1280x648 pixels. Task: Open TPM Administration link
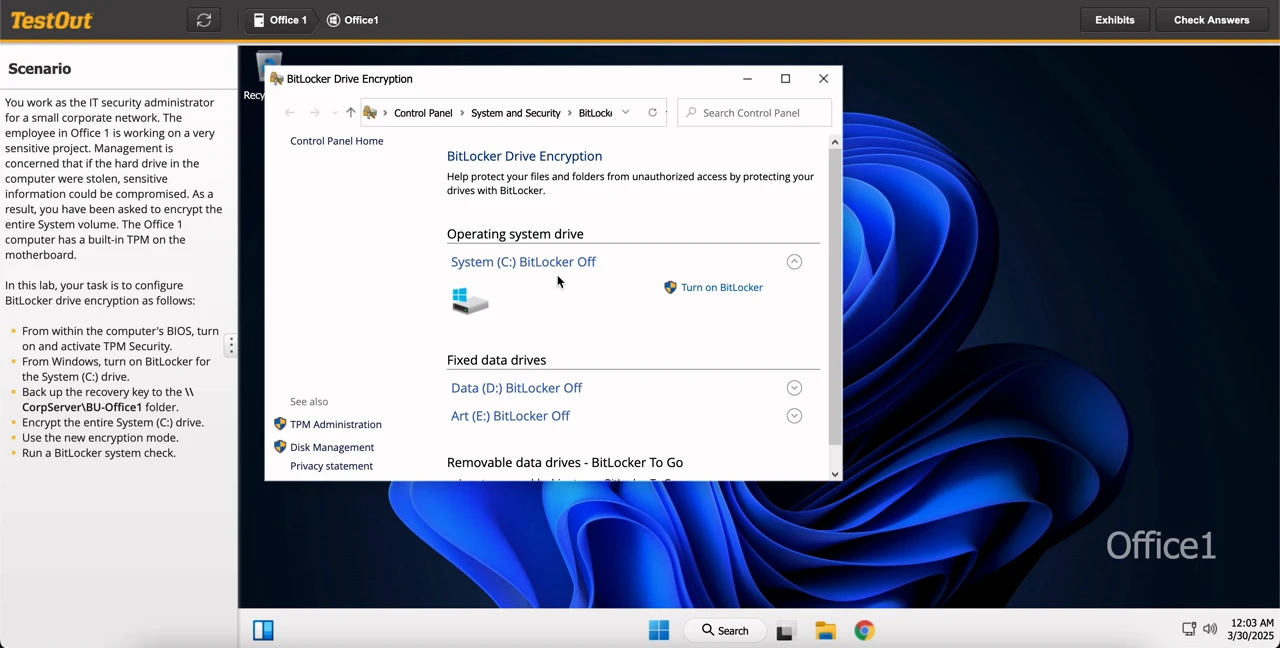[x=335, y=424]
